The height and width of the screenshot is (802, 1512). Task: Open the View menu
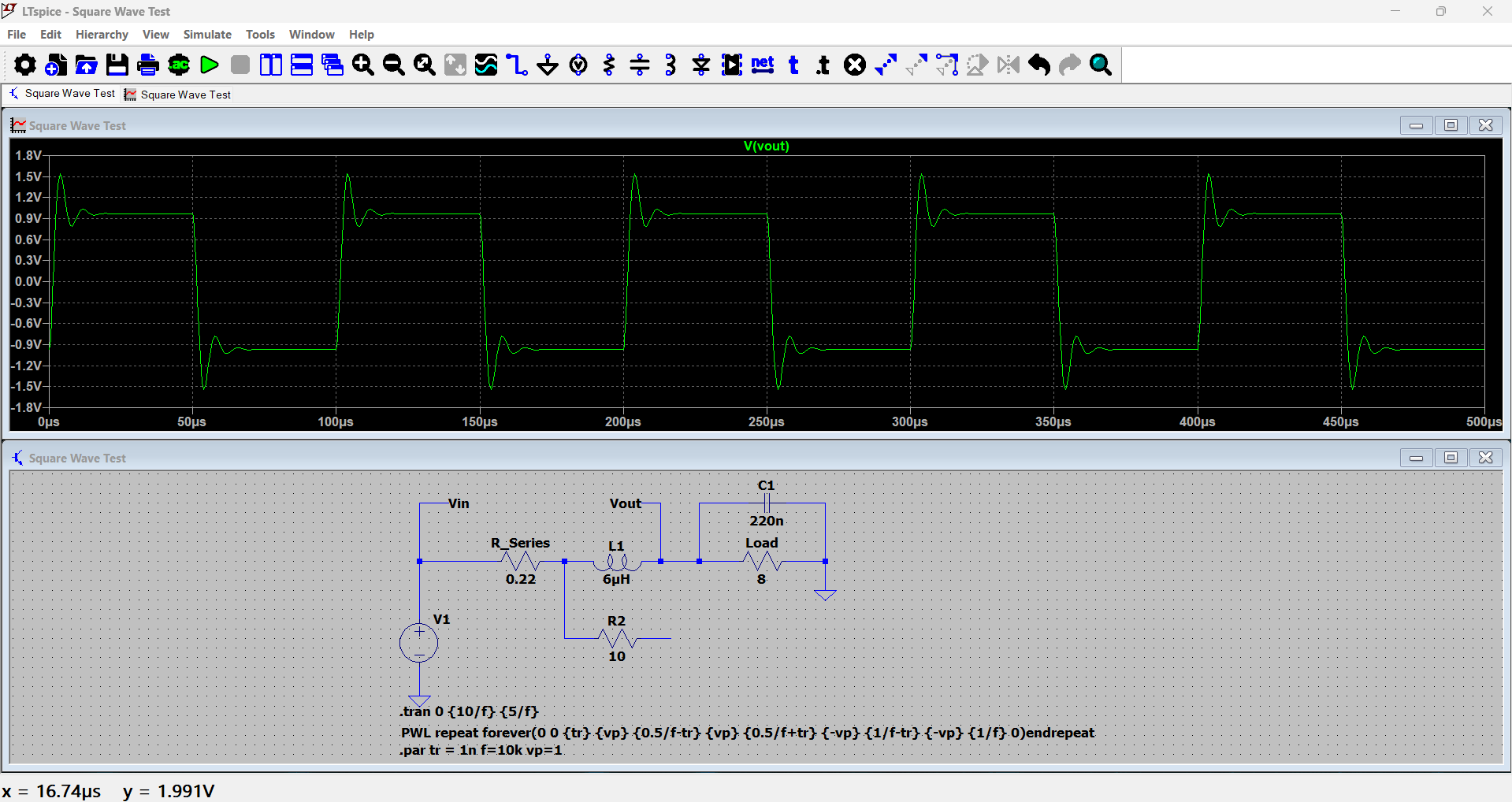click(x=155, y=35)
